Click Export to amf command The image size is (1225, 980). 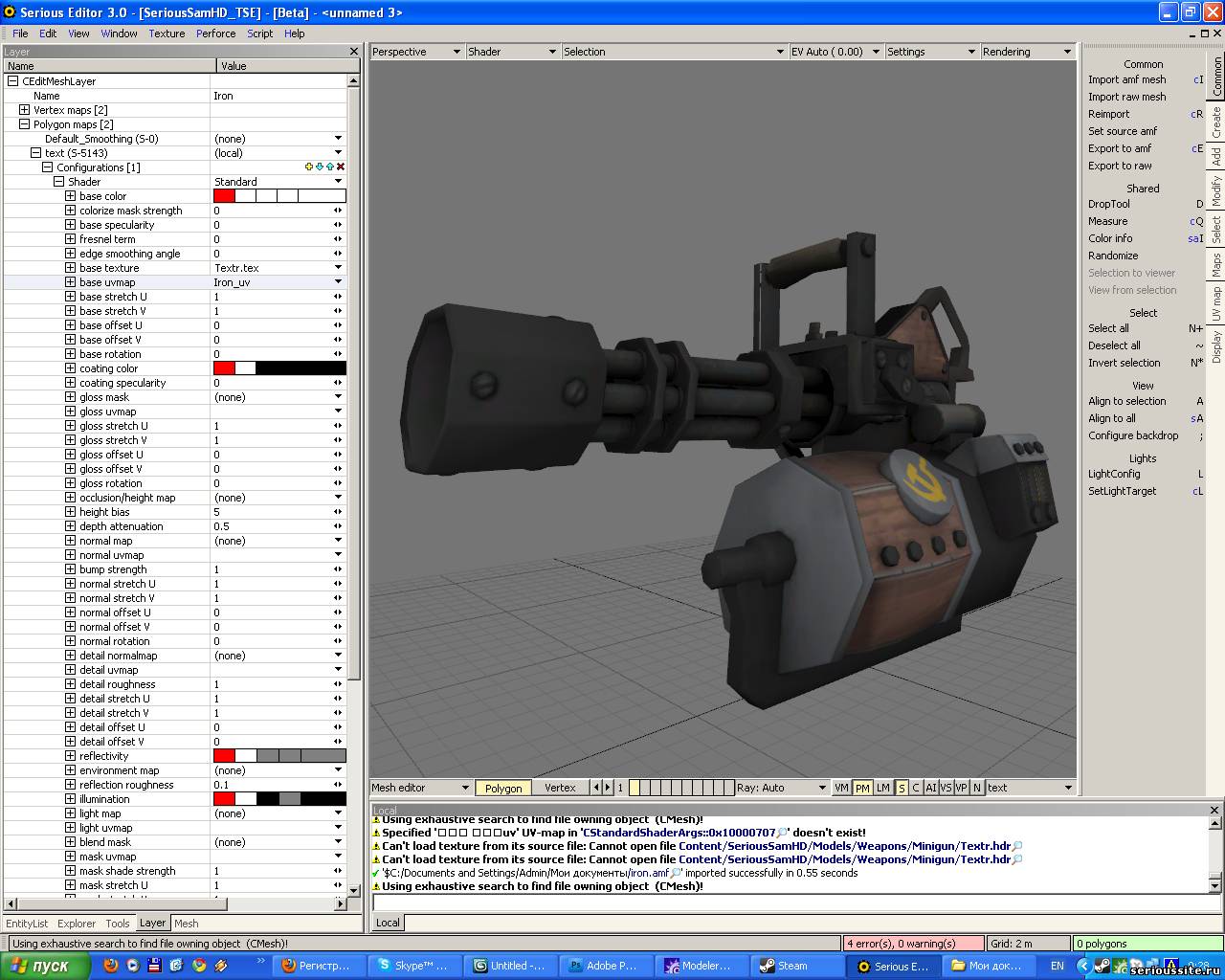click(1120, 148)
